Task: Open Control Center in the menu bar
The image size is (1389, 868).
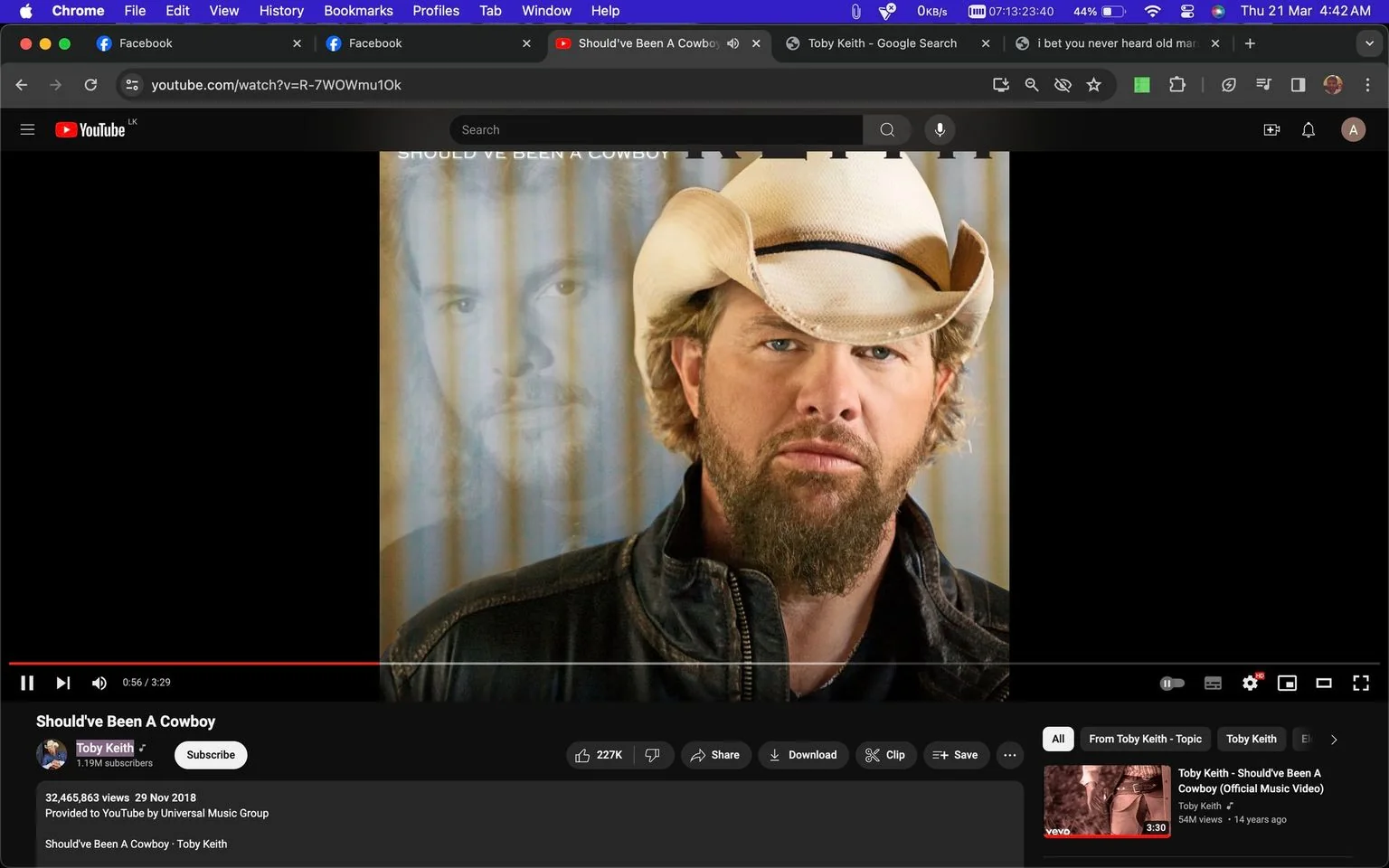Action: pyautogui.click(x=1187, y=11)
